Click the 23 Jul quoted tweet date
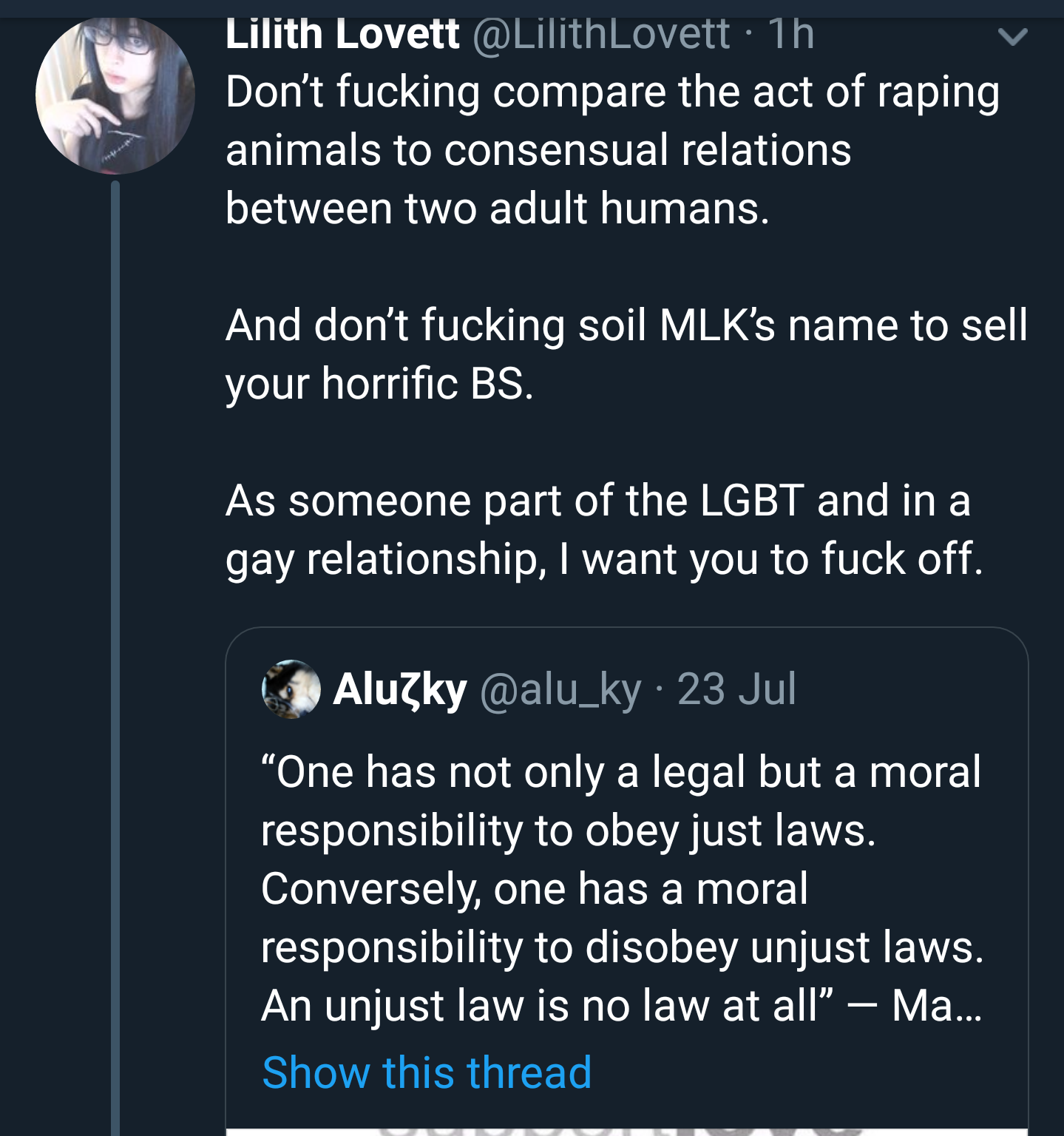The image size is (1064, 1136). [736, 689]
